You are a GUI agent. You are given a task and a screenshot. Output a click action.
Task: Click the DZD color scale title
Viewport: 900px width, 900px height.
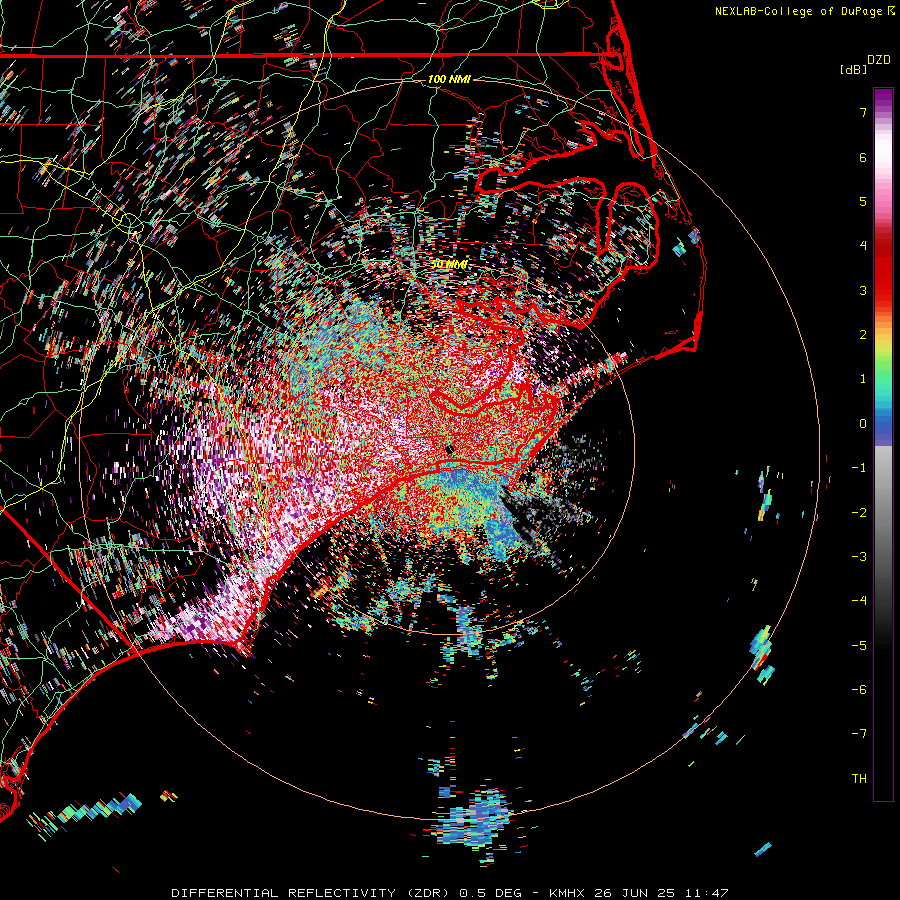[879, 60]
